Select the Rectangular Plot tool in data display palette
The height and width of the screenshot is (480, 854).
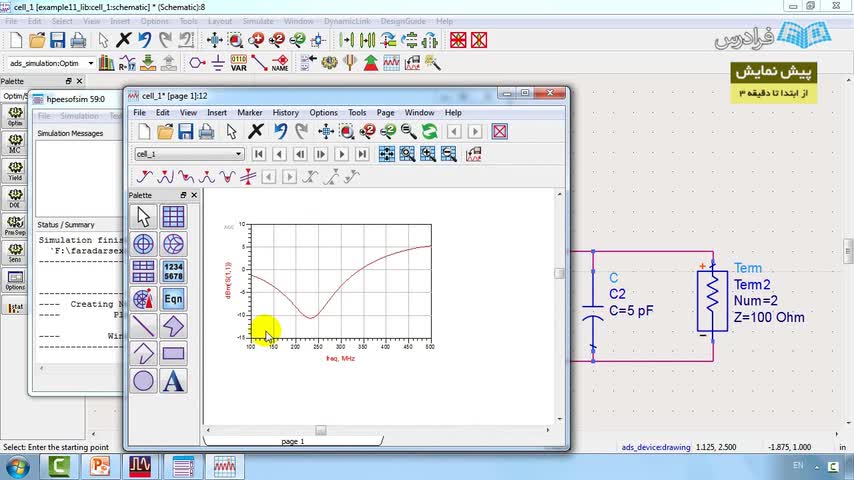tap(173, 217)
